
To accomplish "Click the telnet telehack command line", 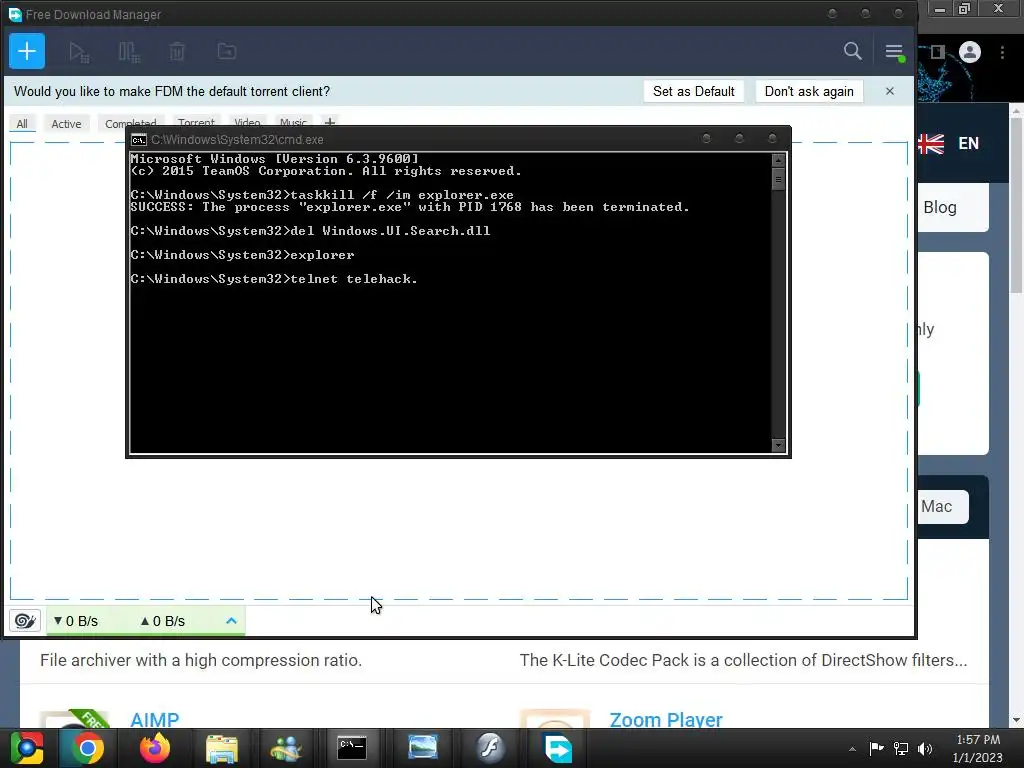I will coord(274,279).
